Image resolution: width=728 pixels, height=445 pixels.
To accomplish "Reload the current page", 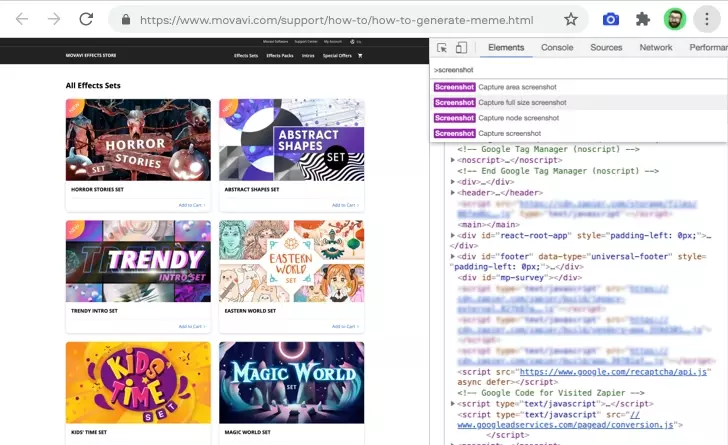I will [x=86, y=19].
